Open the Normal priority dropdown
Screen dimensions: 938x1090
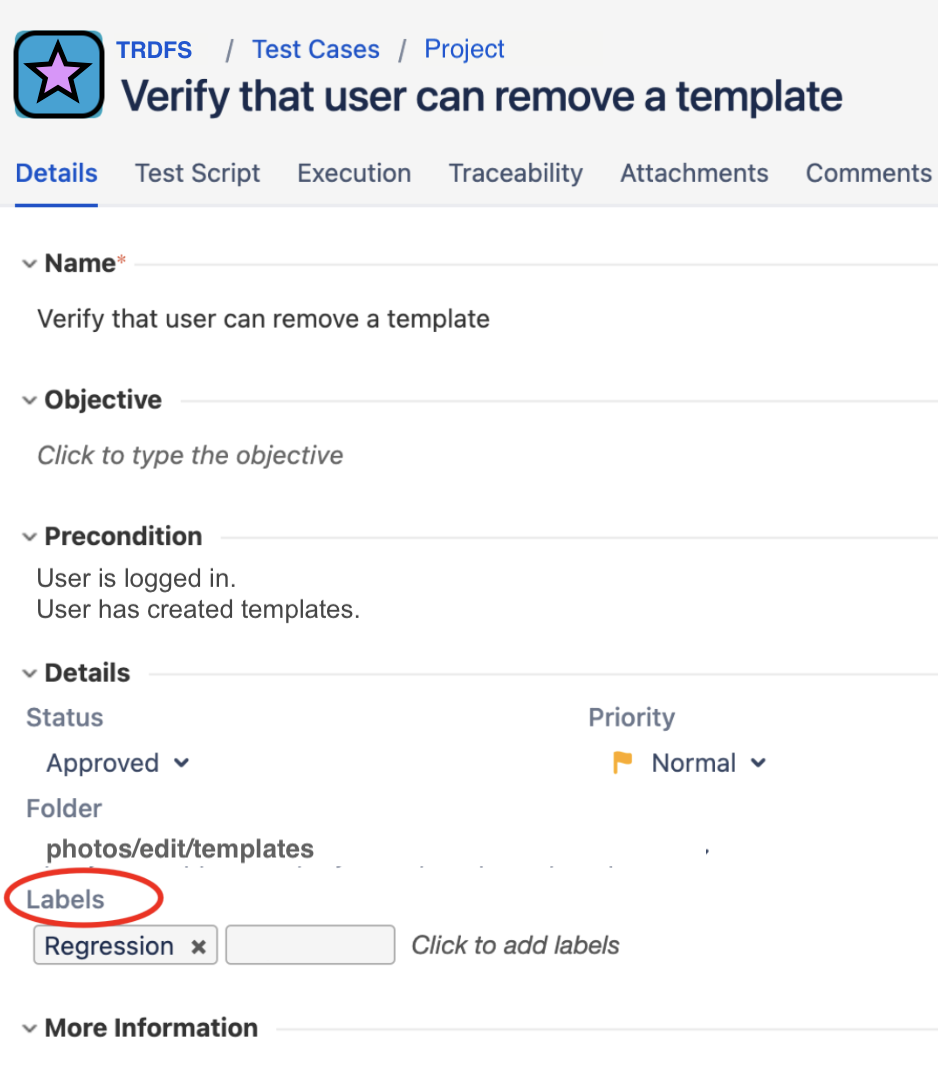click(x=709, y=763)
